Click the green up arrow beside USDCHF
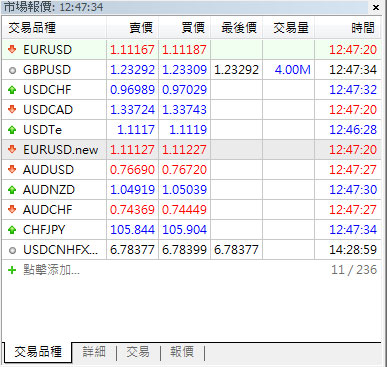 tap(12, 90)
